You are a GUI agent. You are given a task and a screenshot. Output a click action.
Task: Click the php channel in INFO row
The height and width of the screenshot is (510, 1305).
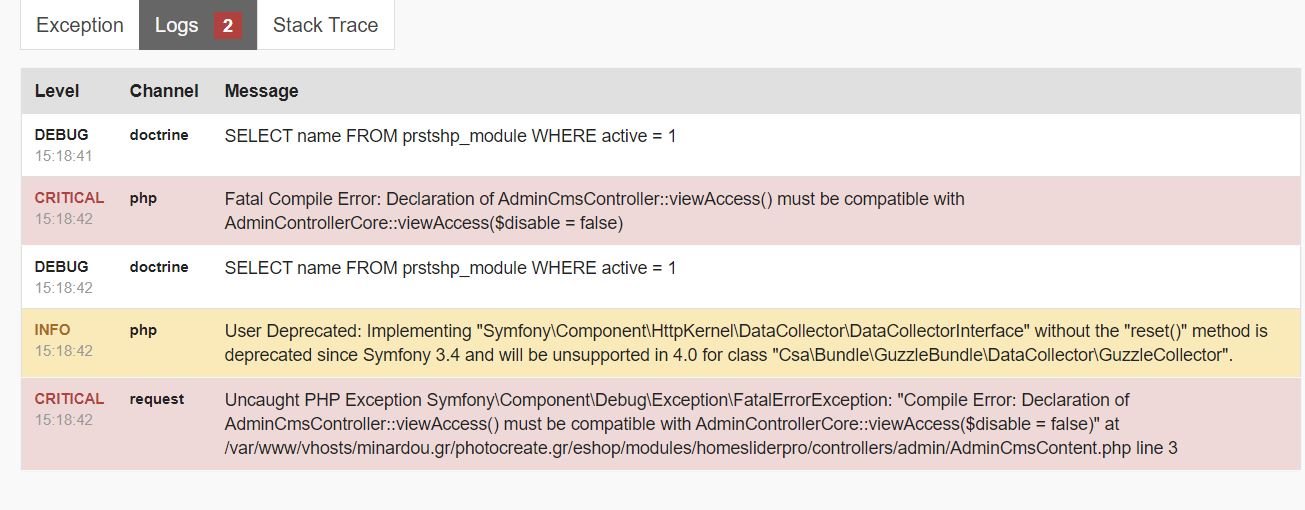(143, 330)
